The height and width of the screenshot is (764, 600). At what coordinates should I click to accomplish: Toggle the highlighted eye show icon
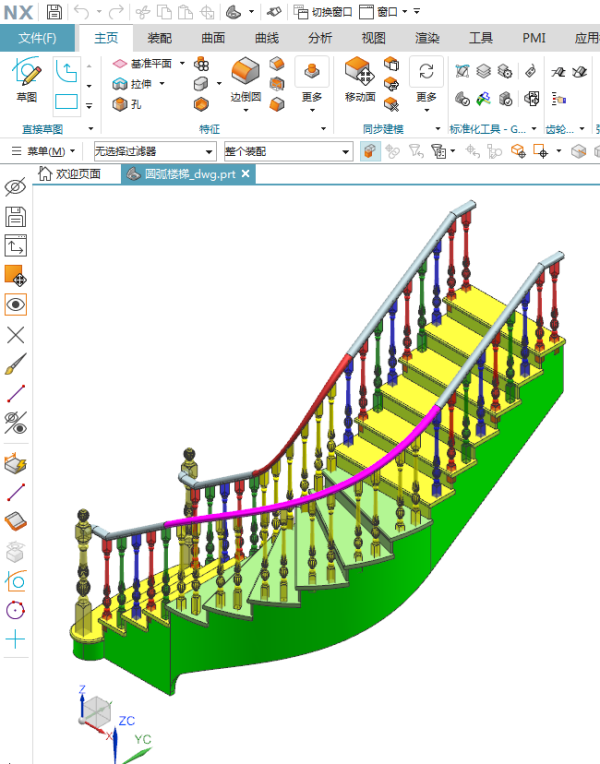(16, 305)
